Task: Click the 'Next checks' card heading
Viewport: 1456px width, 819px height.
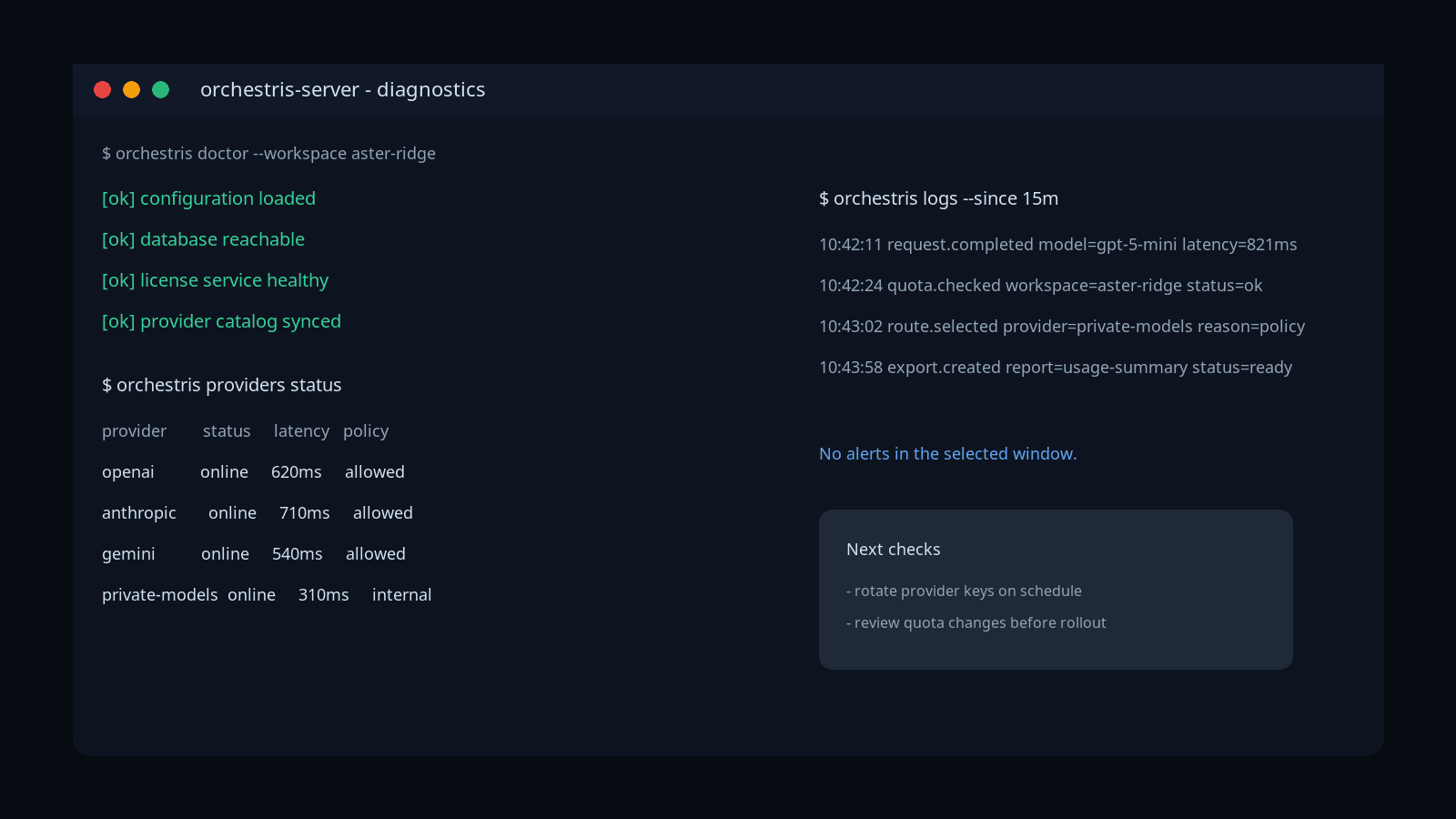Action: 894,550
